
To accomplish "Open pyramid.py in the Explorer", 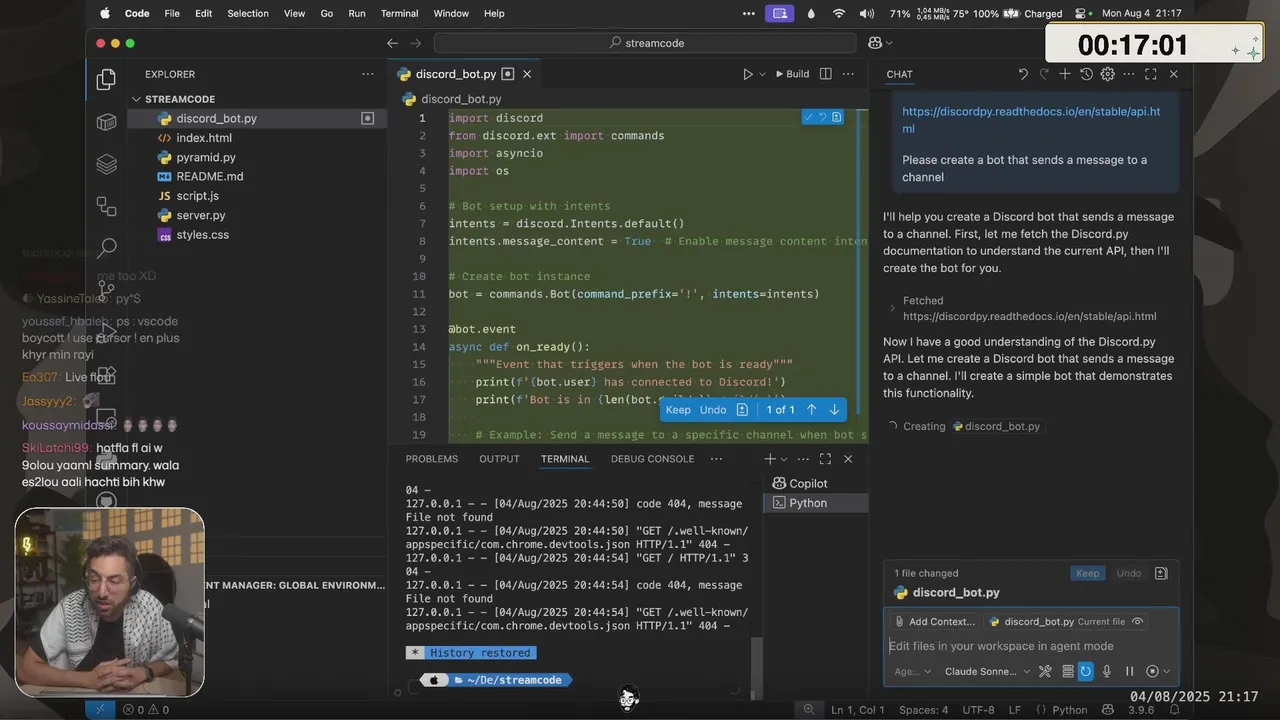I will [206, 157].
